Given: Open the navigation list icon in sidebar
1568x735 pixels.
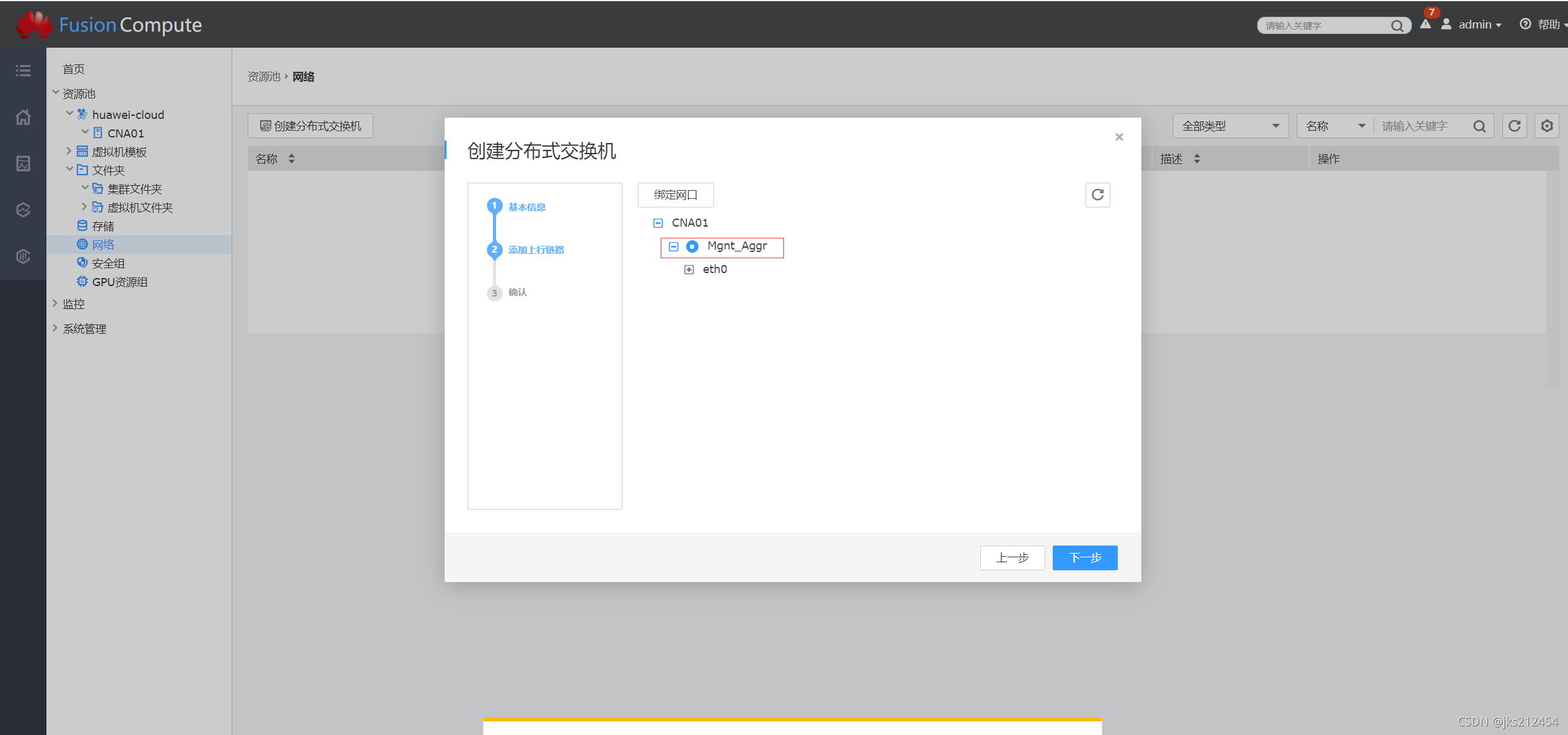Looking at the screenshot, I should [23, 70].
